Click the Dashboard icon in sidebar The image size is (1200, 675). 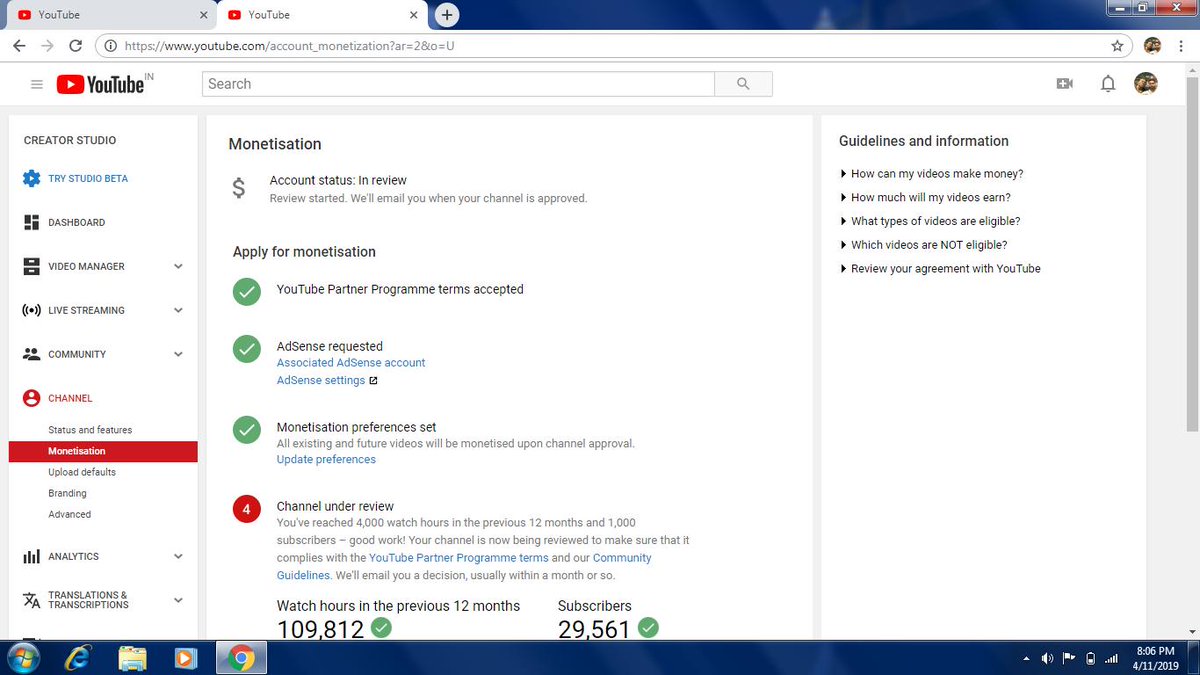31,223
